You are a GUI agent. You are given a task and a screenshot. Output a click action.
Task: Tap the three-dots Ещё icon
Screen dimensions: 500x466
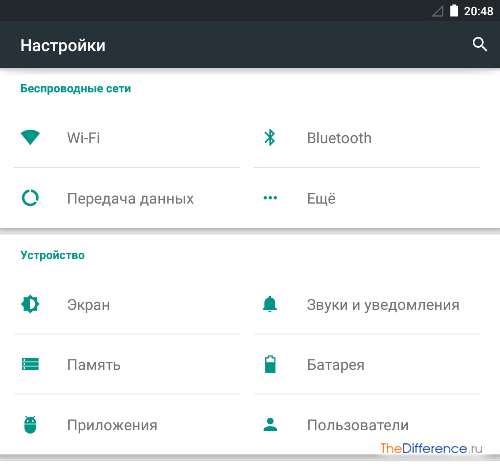(270, 198)
